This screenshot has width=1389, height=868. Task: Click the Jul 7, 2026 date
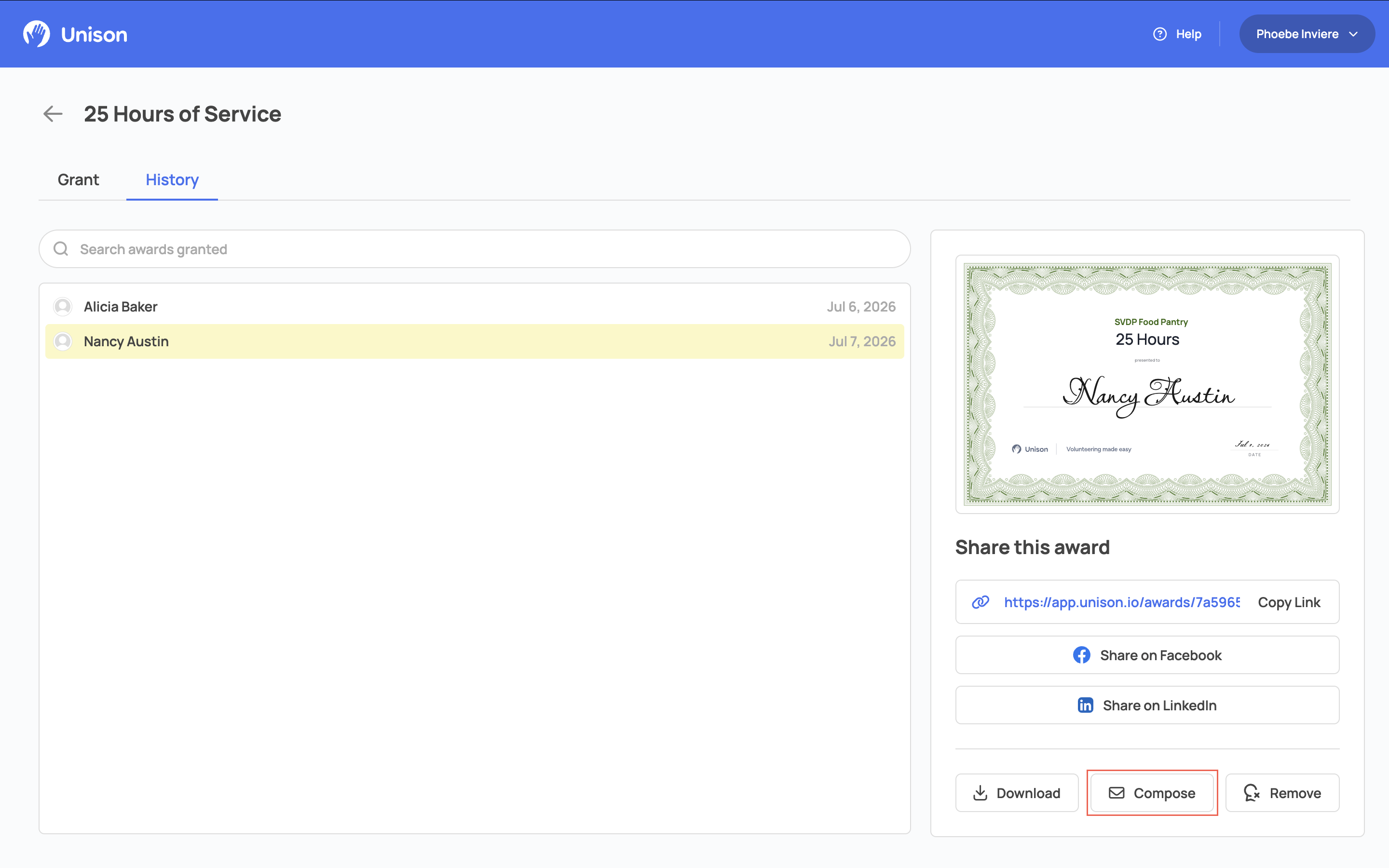[x=861, y=341]
